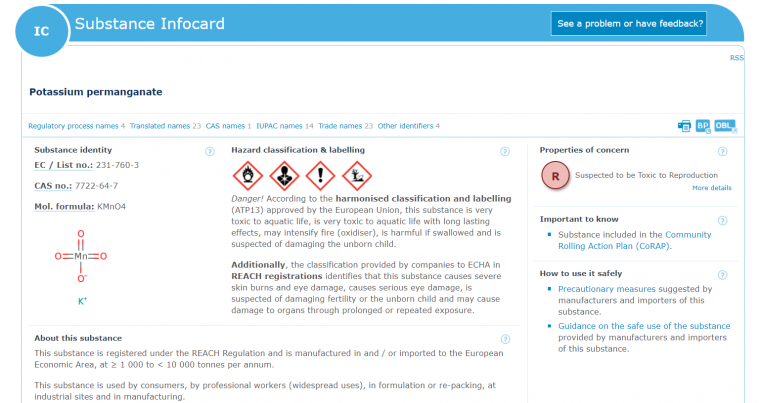760x403 pixels.
Task: Open help for Properties of concern
Action: coord(723,151)
